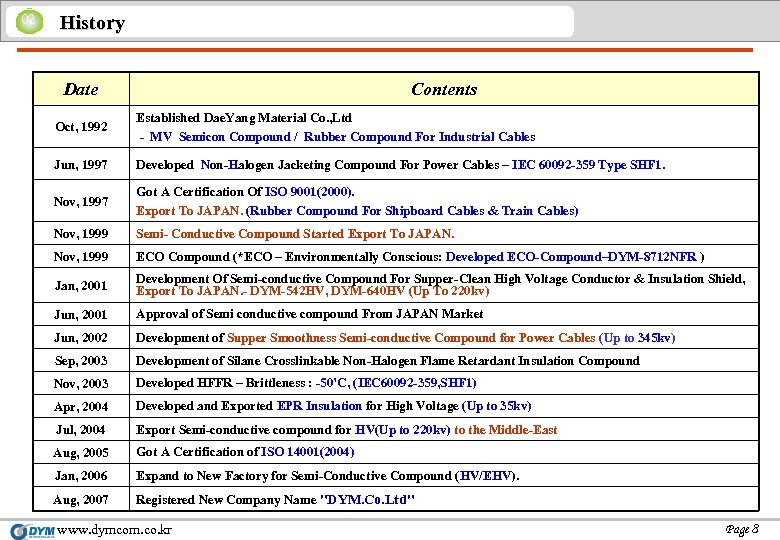Select 'Got A Certification Of ISO 9001(2000).' line
This screenshot has width=780, height=540.
pyautogui.click(x=245, y=192)
